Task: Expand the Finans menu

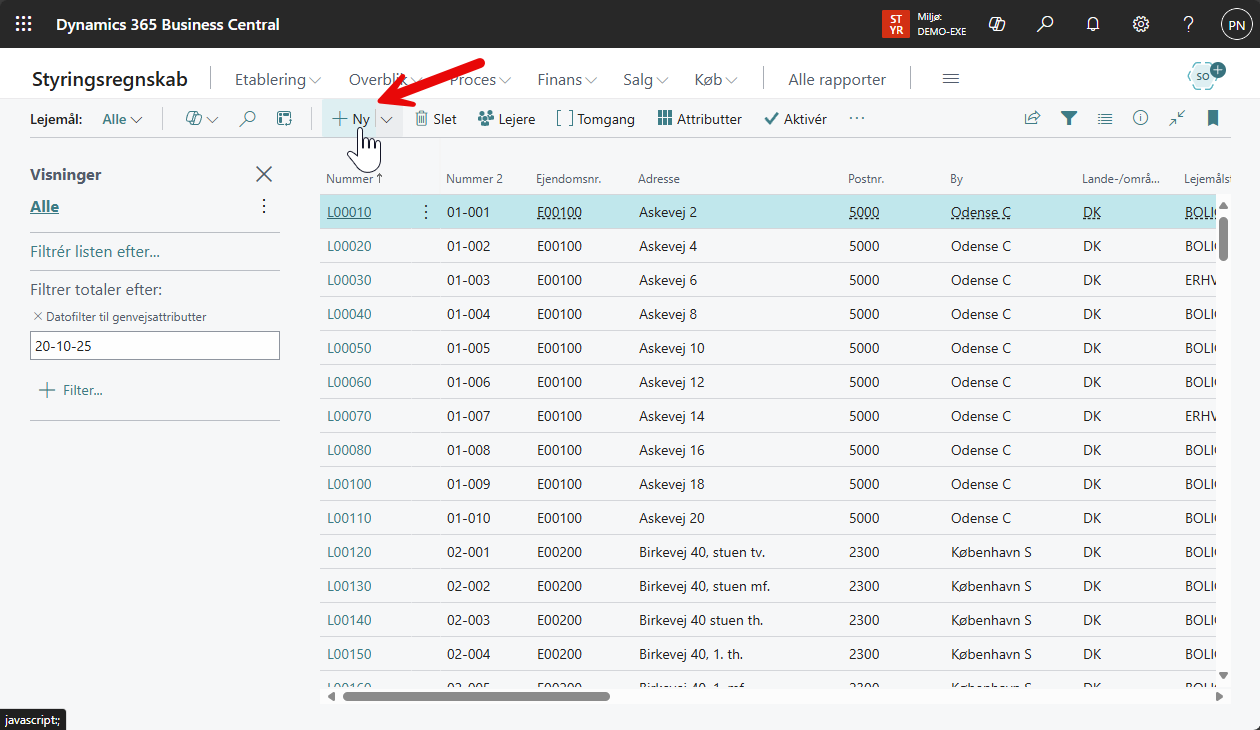Action: (566, 80)
